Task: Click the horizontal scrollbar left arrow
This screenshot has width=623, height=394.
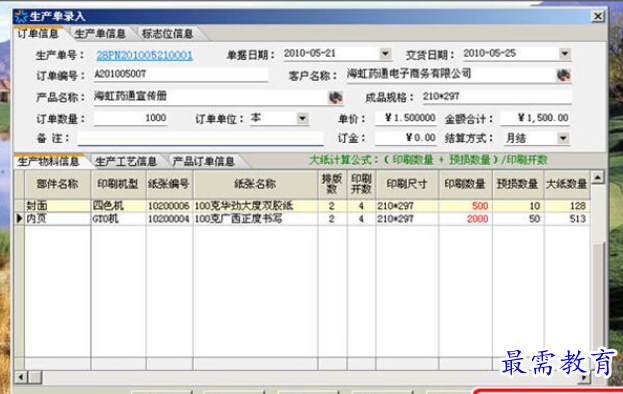Action: (21, 377)
